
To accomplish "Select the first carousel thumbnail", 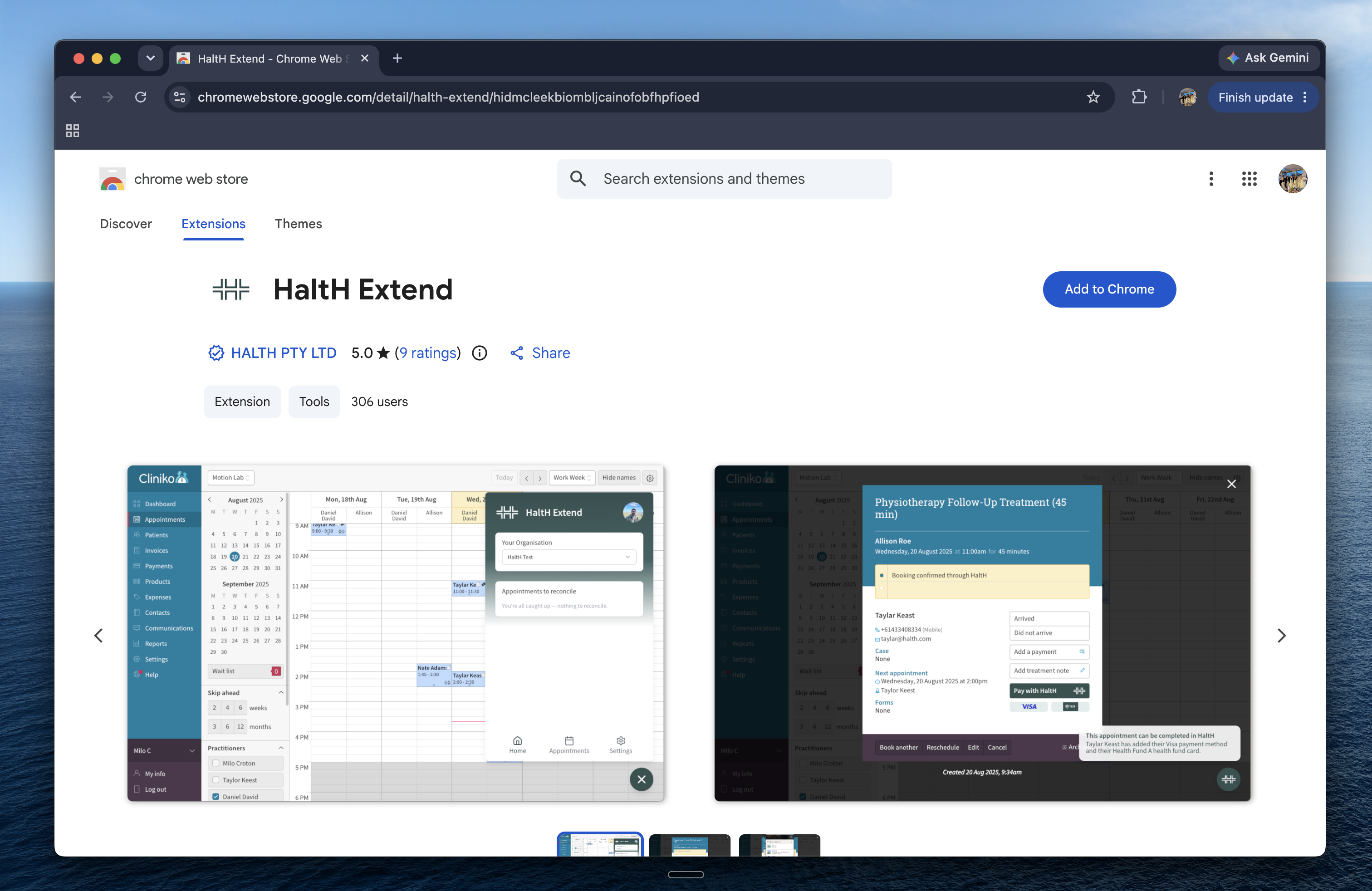I will pyautogui.click(x=599, y=844).
